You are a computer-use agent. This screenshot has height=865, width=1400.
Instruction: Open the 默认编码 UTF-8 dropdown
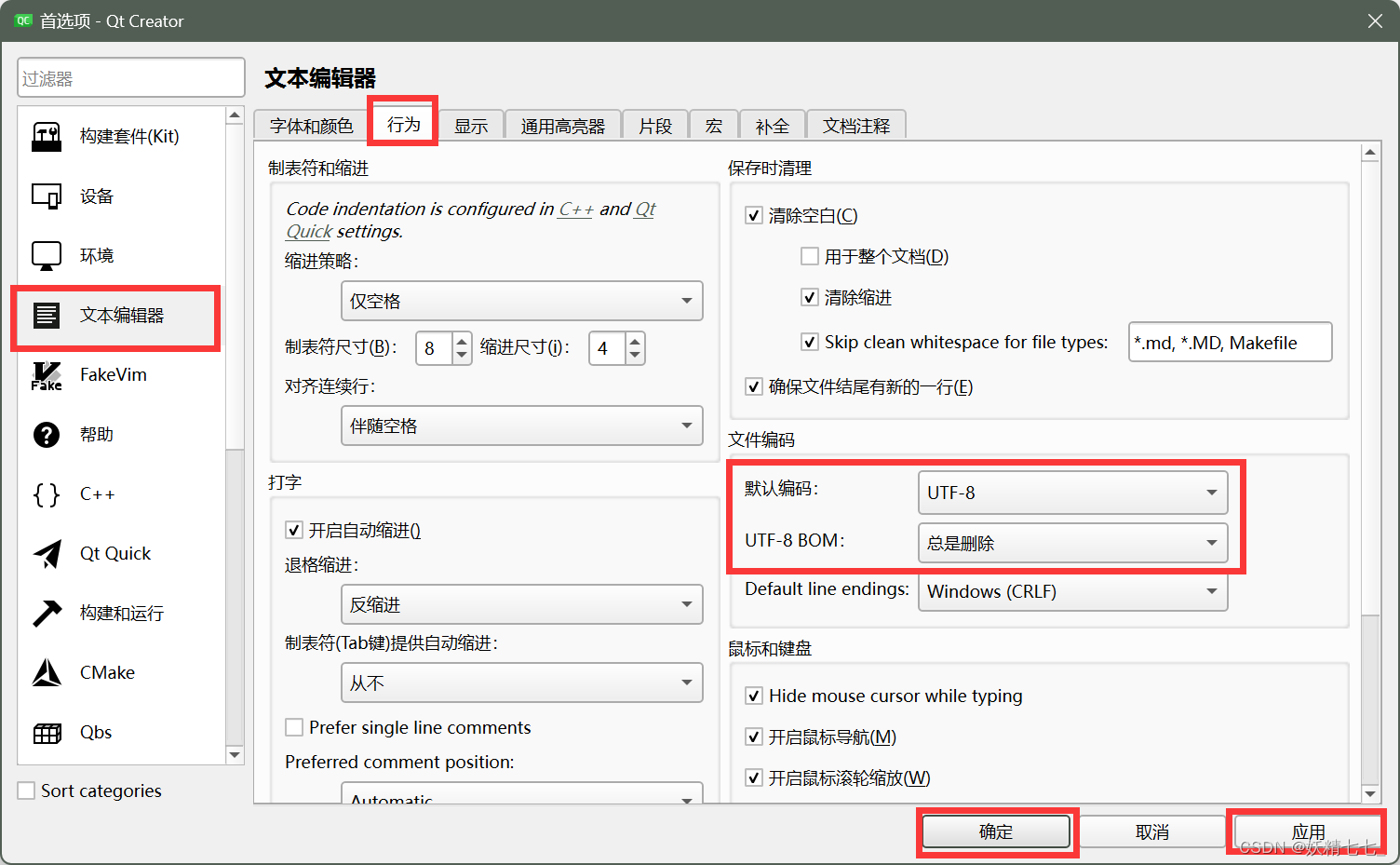[1073, 493]
